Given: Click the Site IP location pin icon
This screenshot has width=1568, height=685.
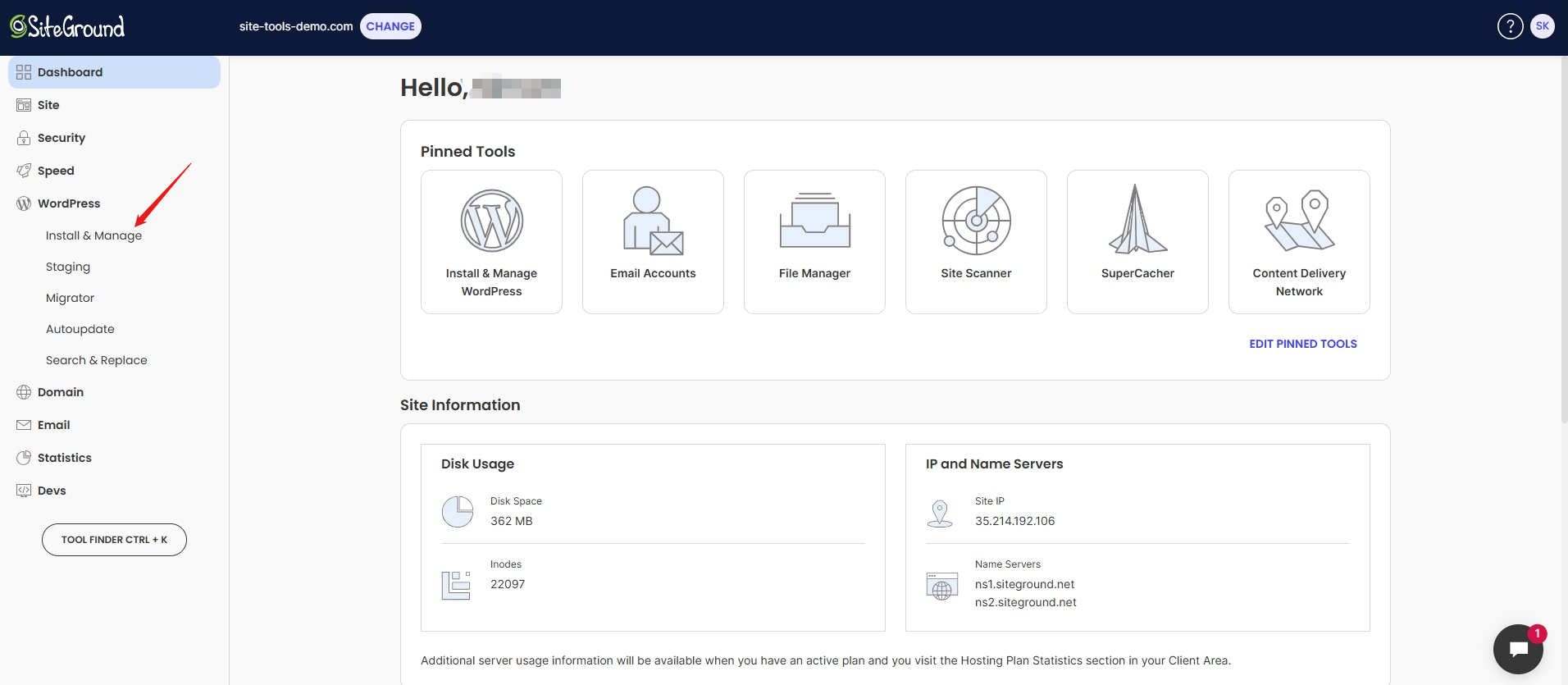Looking at the screenshot, I should pos(940,514).
